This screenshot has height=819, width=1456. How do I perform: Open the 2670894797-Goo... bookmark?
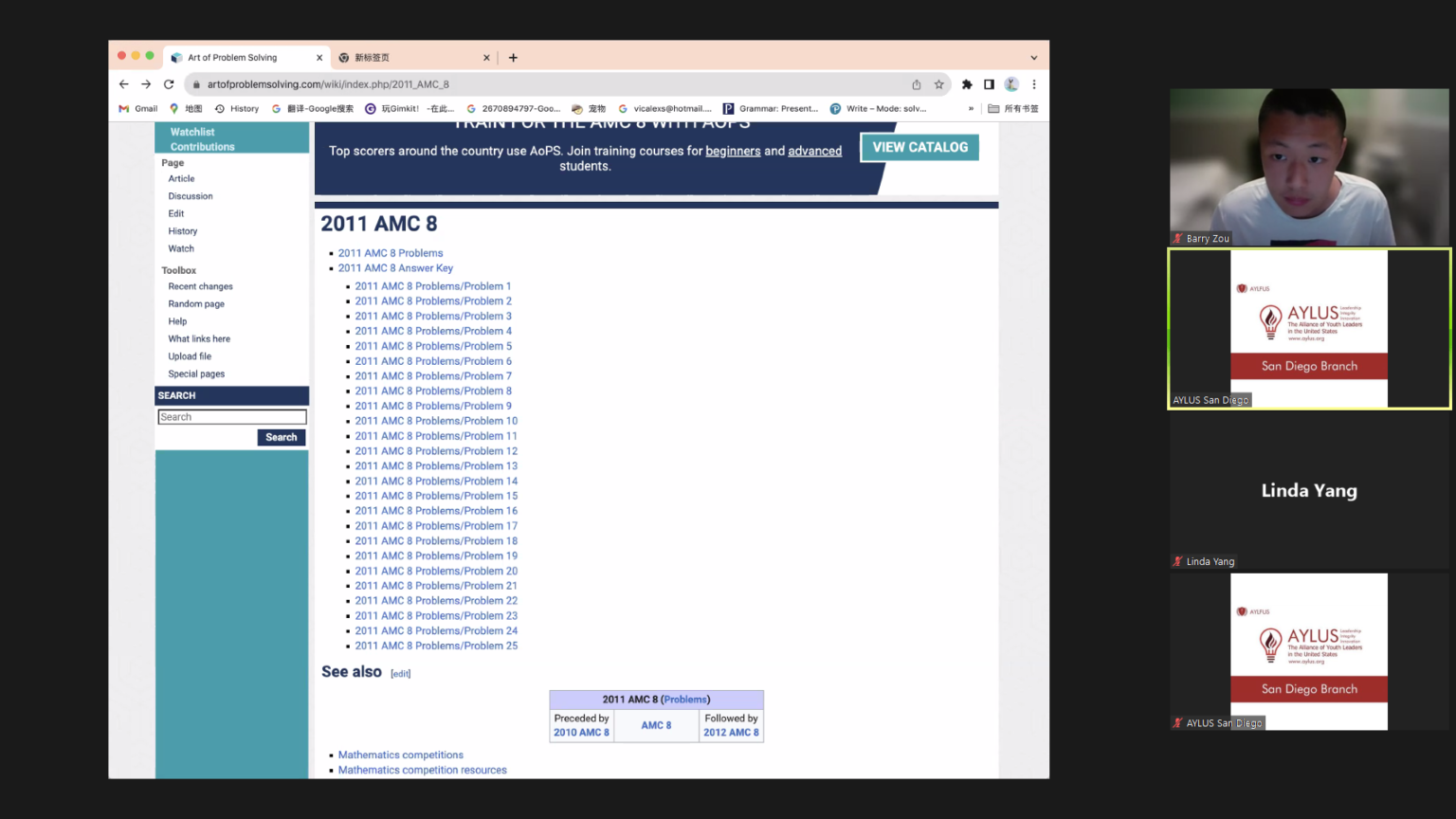pos(513,109)
